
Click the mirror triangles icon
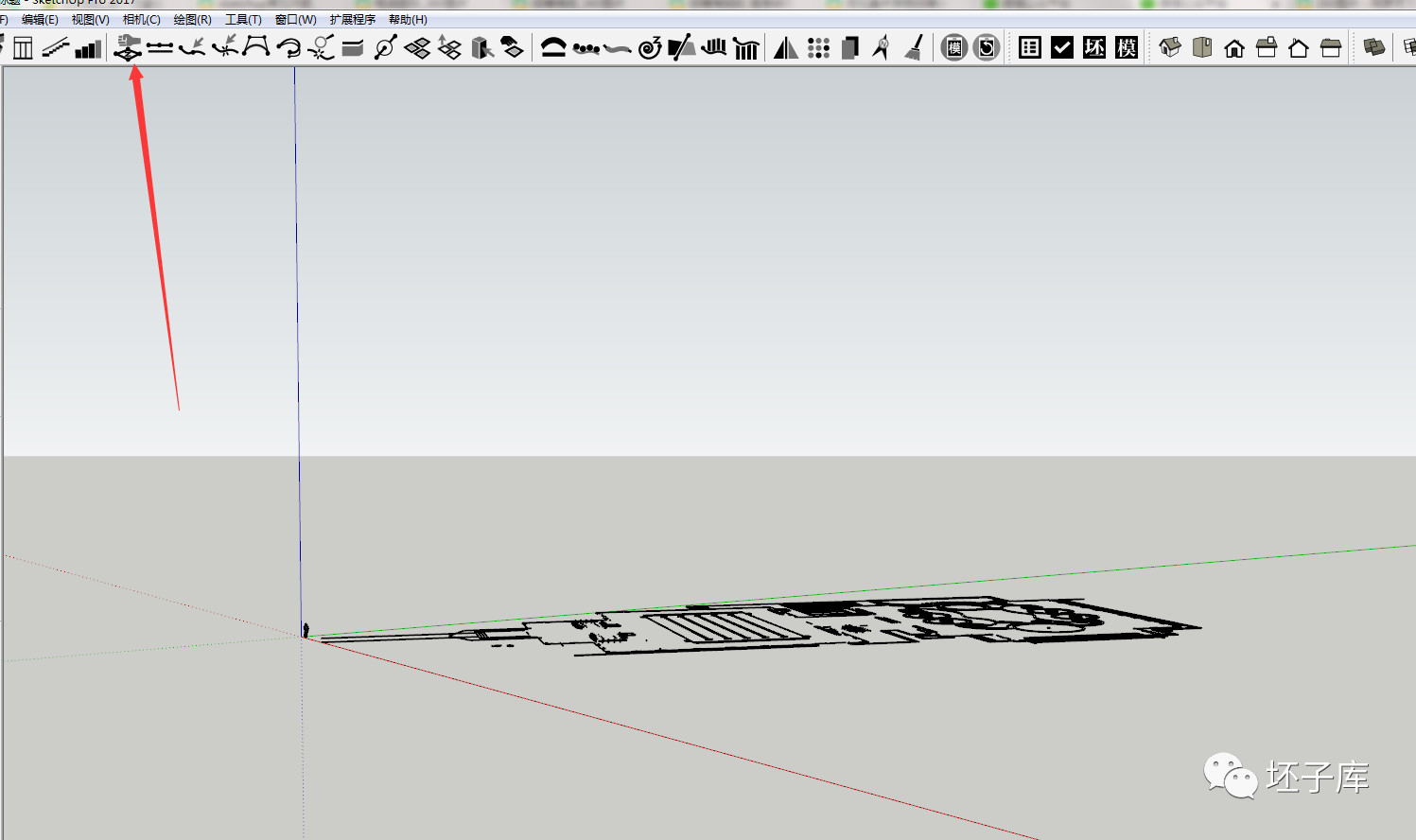[x=786, y=47]
